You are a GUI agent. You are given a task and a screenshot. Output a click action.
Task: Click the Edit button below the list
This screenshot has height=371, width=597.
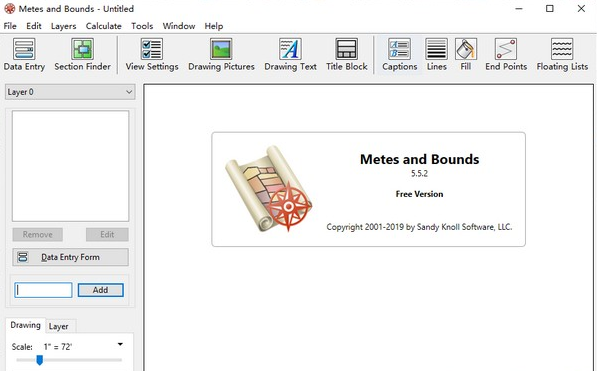tap(107, 234)
